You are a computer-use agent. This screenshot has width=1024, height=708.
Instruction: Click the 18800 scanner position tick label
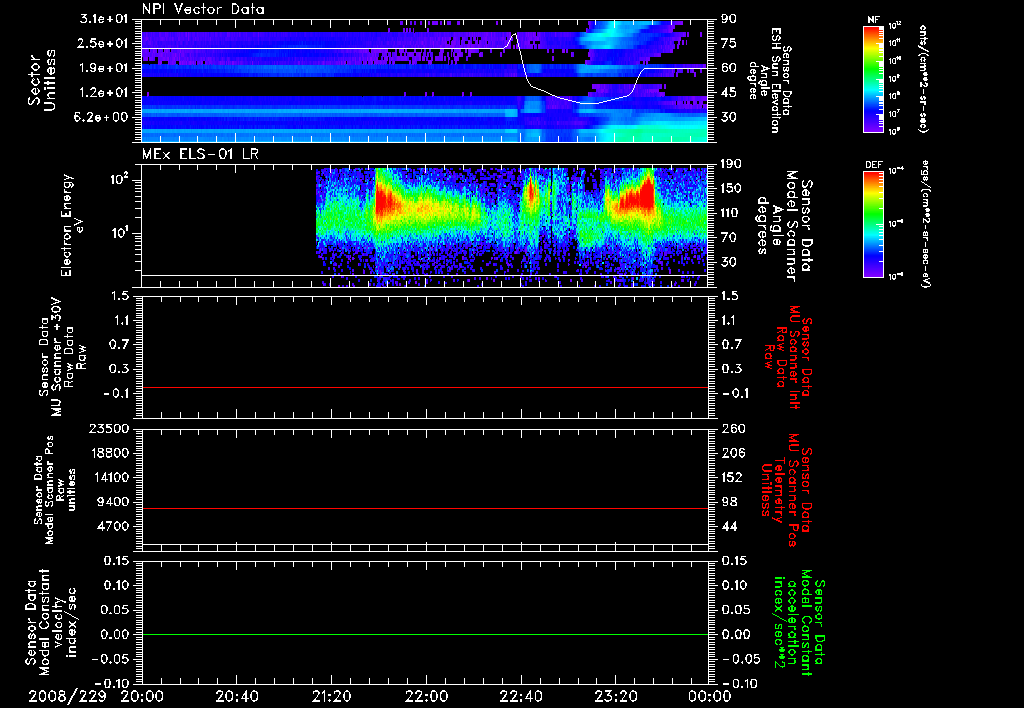109,453
